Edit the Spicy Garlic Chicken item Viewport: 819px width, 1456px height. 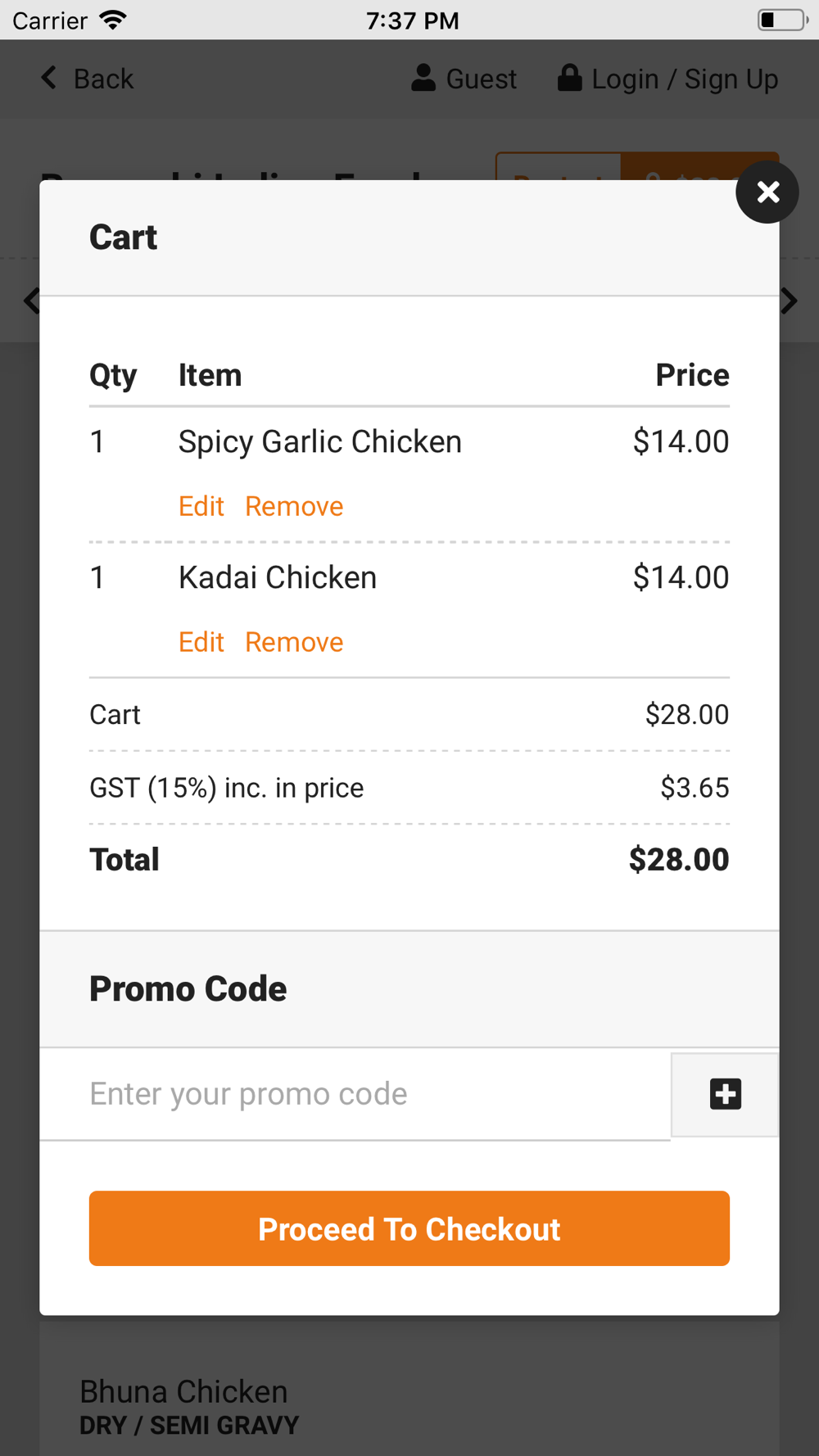click(x=201, y=507)
